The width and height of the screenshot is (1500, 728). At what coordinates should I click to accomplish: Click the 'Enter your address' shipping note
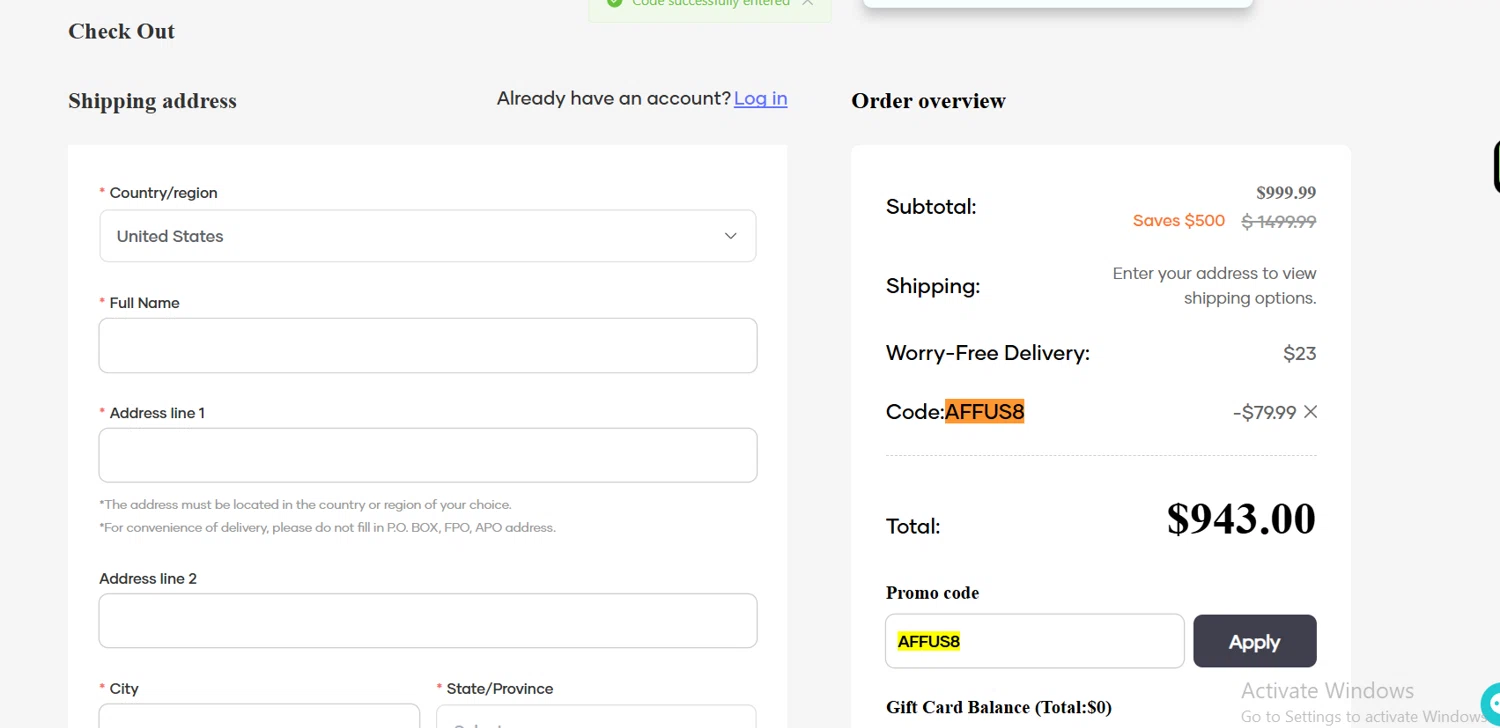tap(1214, 286)
